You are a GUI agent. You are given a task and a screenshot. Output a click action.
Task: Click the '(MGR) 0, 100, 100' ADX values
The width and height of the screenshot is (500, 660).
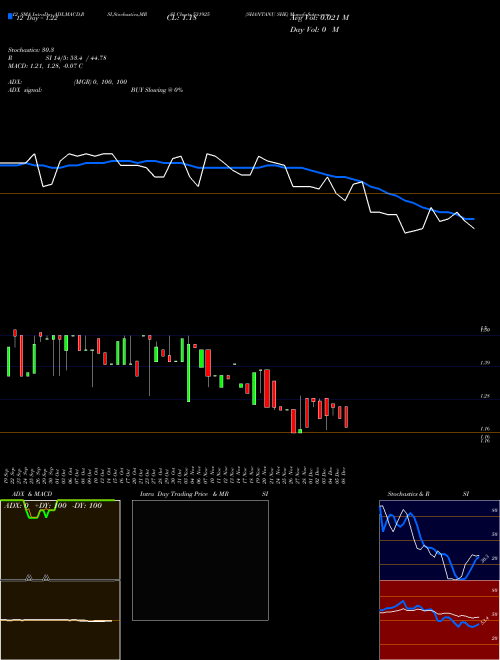[100, 82]
